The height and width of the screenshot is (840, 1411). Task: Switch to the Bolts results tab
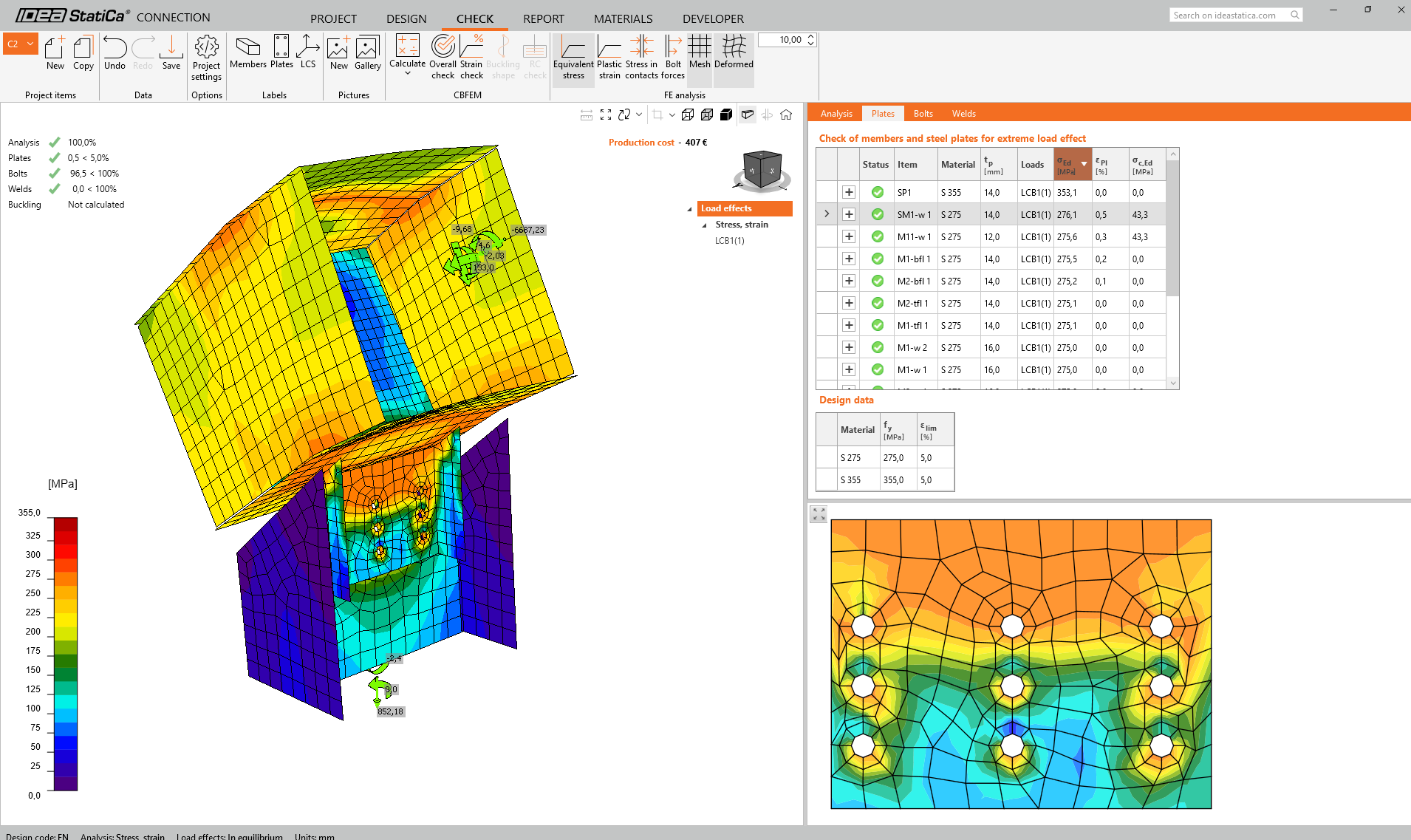[x=923, y=114]
